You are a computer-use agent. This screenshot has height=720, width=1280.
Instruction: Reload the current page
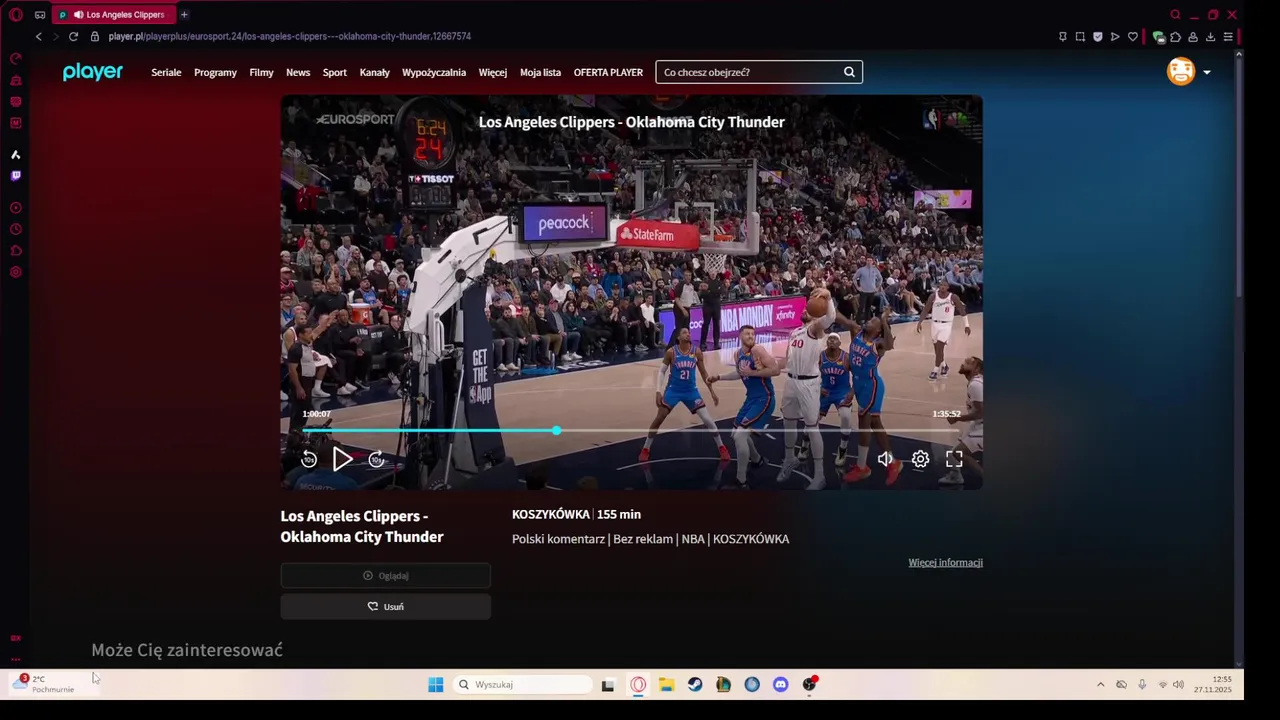(73, 37)
